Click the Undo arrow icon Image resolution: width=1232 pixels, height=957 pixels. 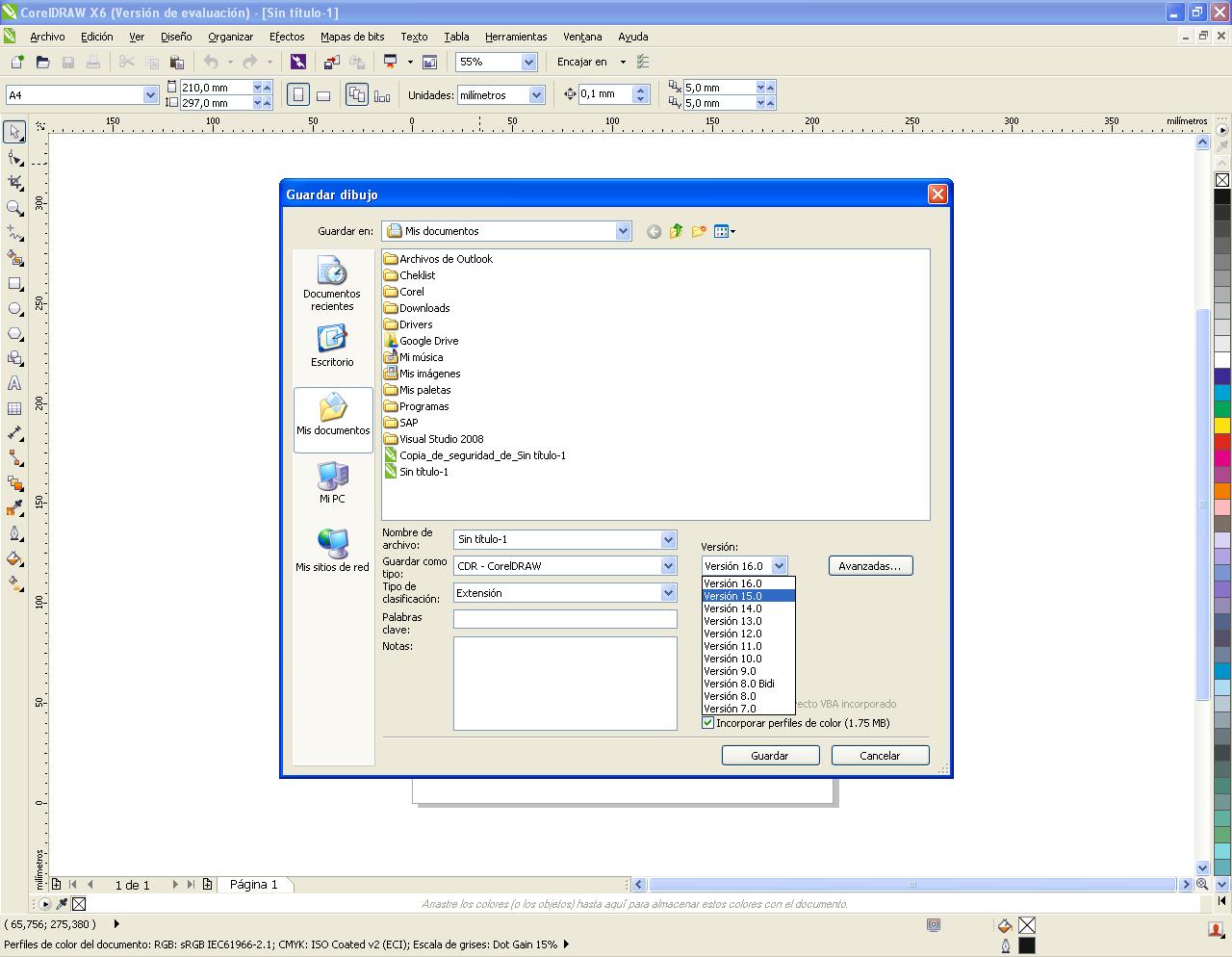point(211,62)
